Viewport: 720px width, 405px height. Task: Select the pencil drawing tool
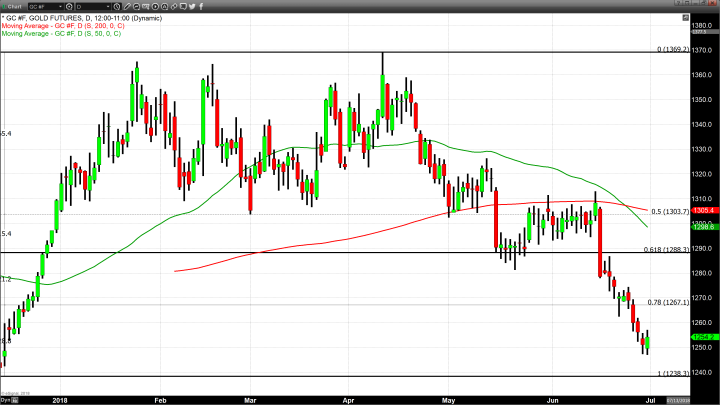(127, 6)
